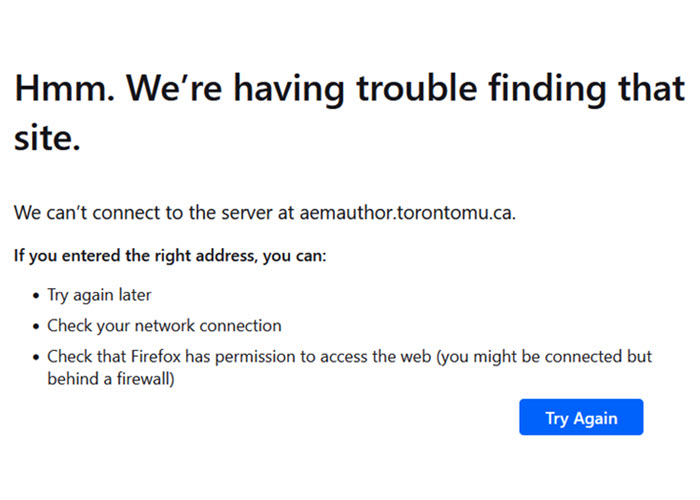Click the 'Try again later' list item
The image size is (700, 500).
tap(99, 295)
